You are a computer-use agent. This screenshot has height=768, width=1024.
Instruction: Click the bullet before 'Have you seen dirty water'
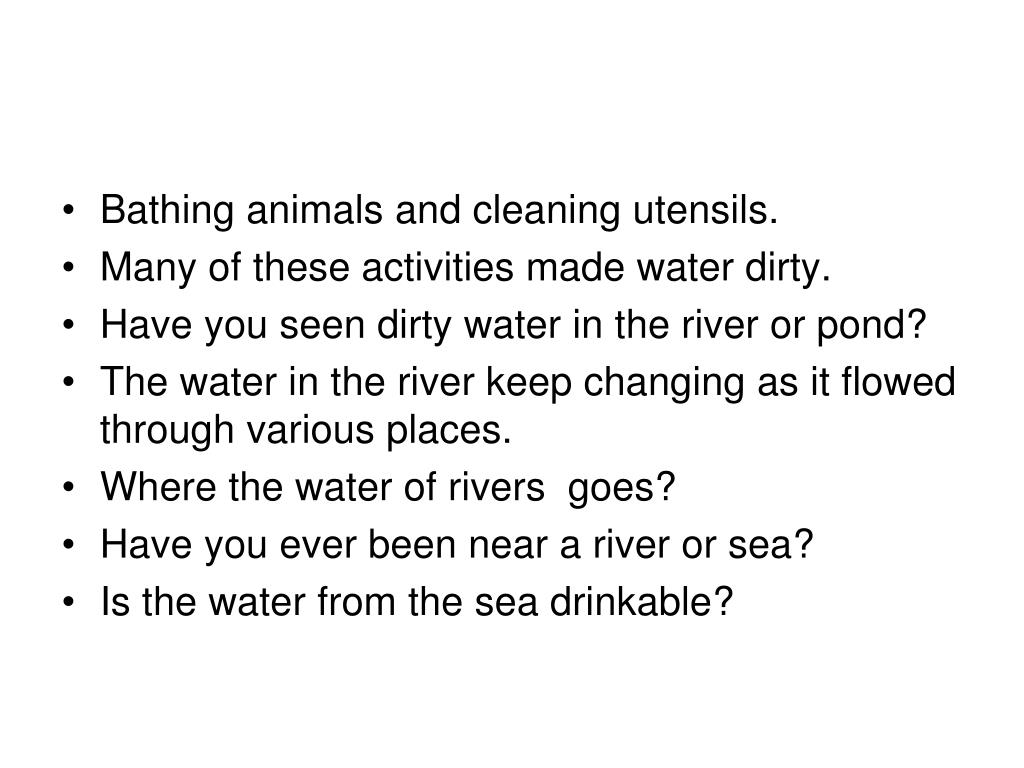click(x=69, y=326)
